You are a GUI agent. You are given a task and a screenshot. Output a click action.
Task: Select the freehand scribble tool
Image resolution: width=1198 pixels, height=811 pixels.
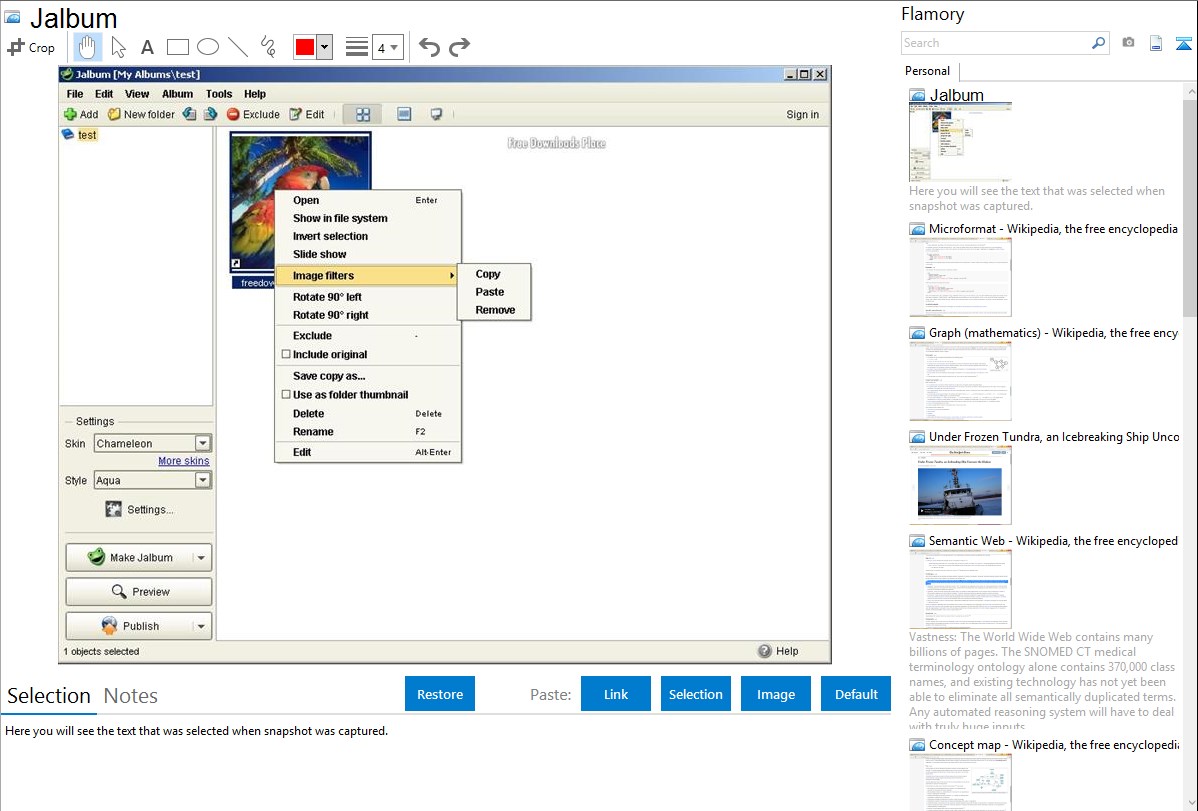(268, 47)
